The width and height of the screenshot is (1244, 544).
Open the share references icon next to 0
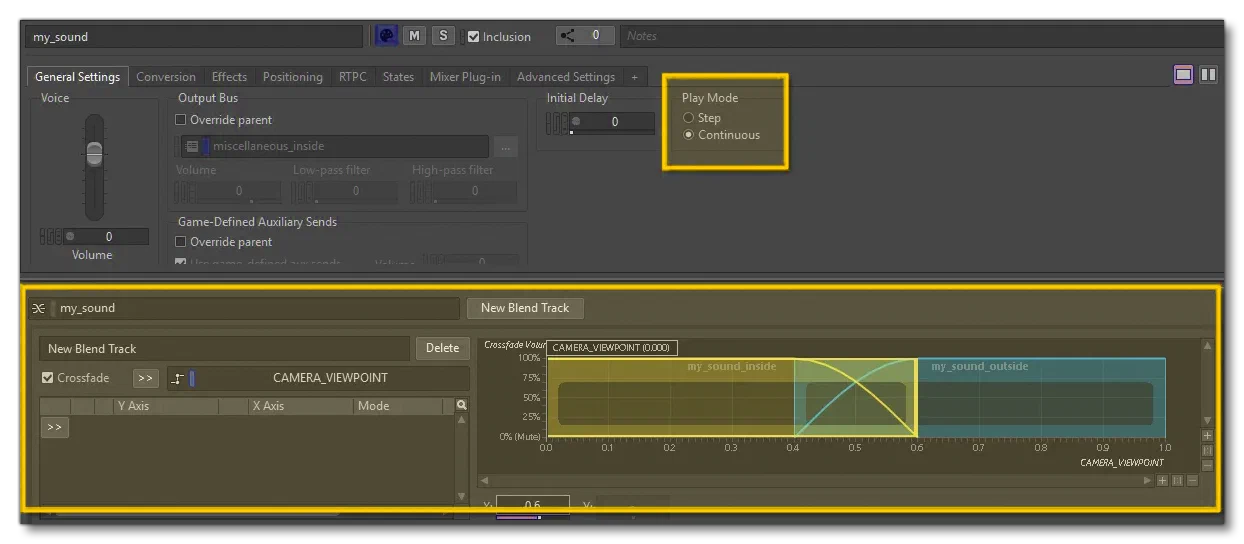point(567,35)
